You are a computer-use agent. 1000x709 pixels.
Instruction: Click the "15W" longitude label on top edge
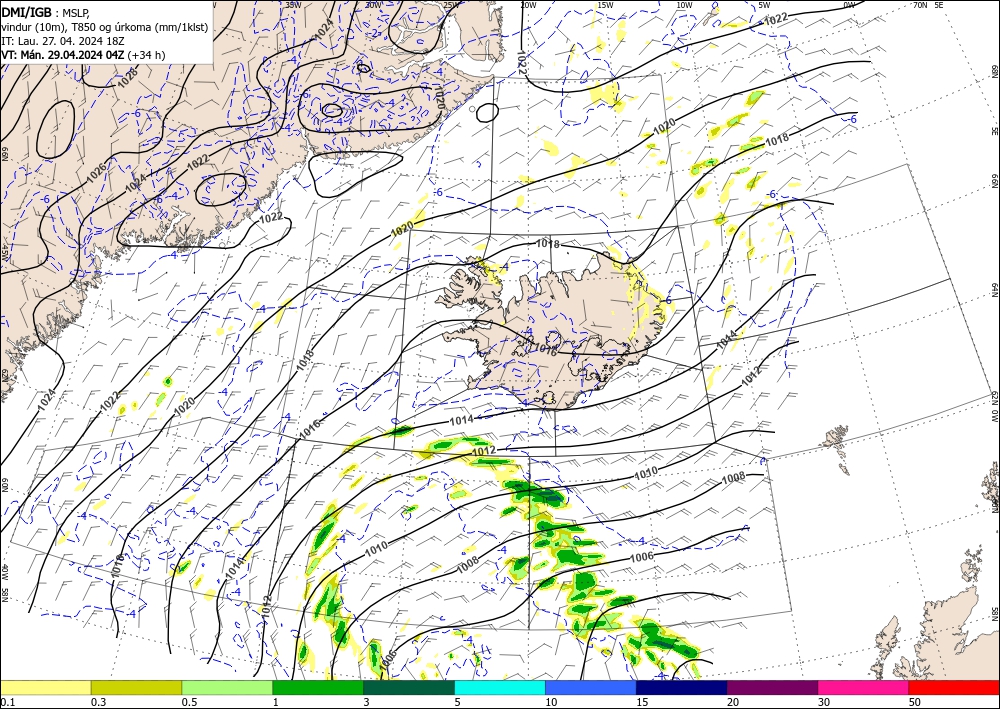tap(605, 5)
